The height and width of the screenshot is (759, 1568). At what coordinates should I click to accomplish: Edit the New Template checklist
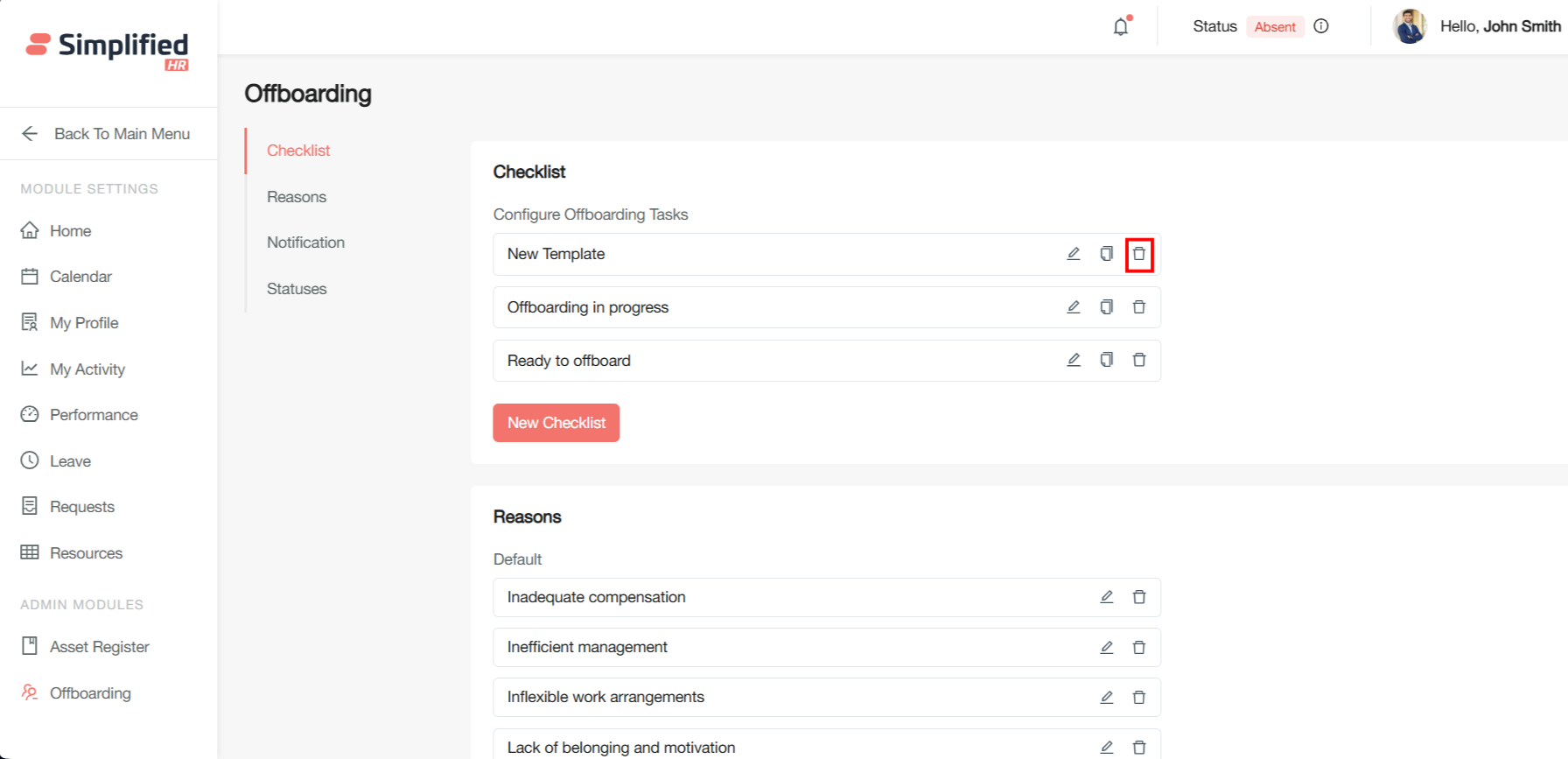click(x=1074, y=254)
